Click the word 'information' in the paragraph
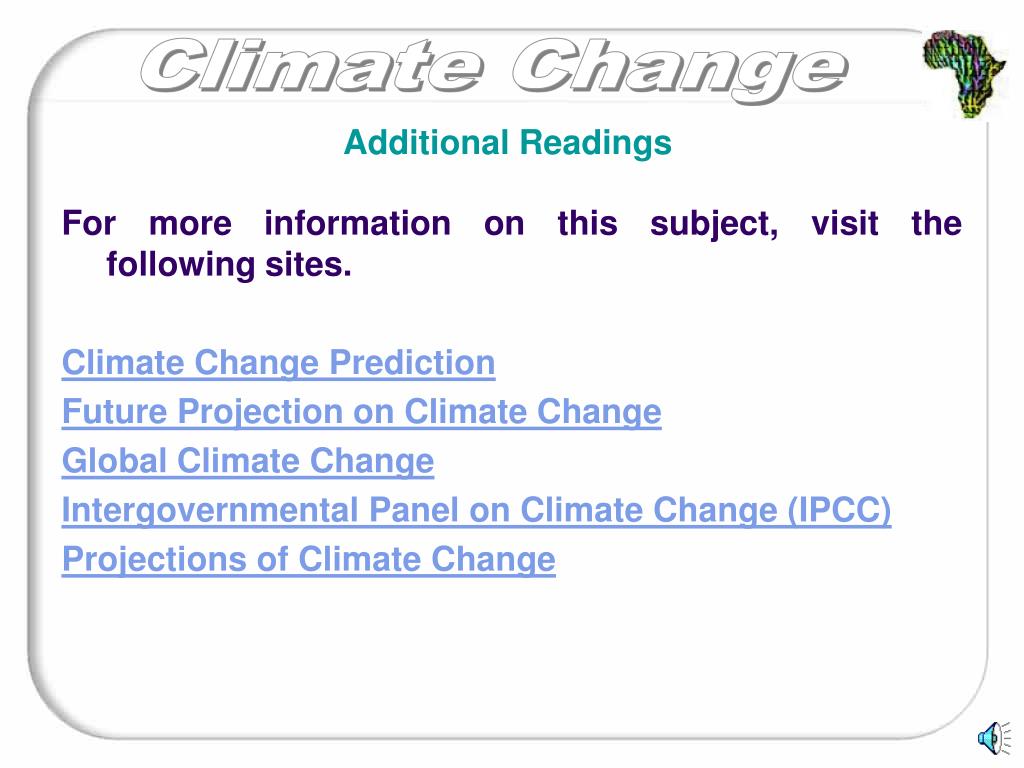This screenshot has height=768, width=1024. pos(357,223)
